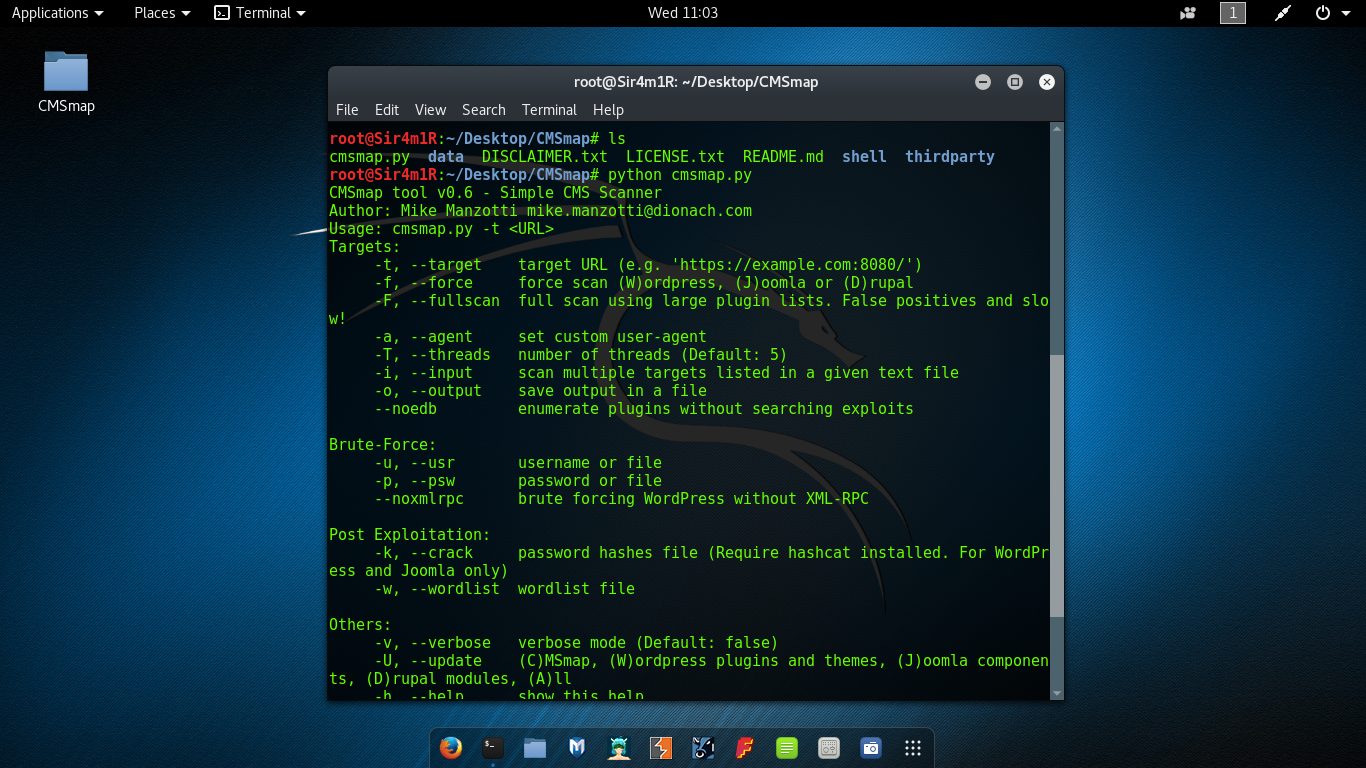This screenshot has height=768, width=1366.
Task: Show all applications grid
Action: pos(912,747)
